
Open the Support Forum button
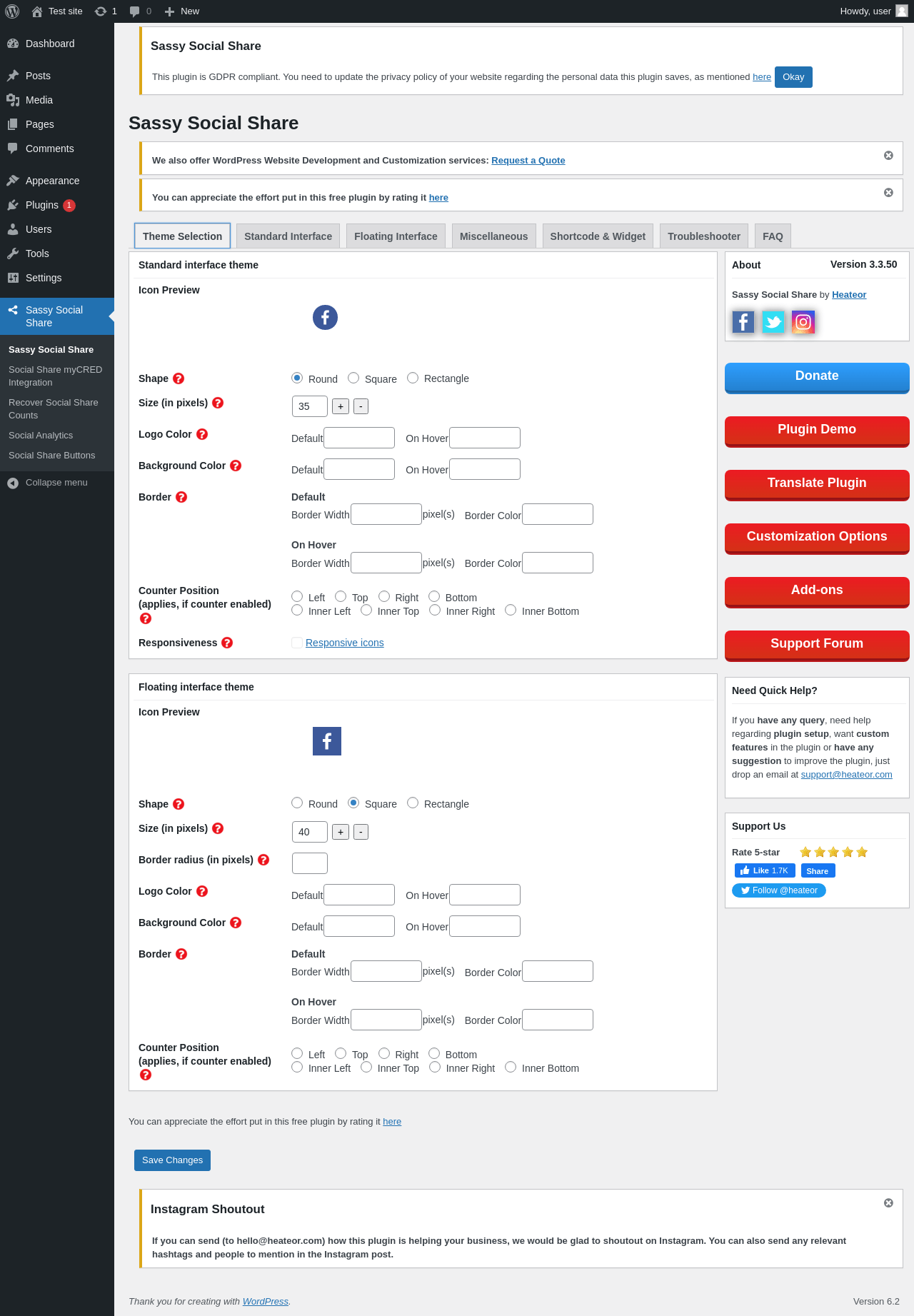pos(817,646)
